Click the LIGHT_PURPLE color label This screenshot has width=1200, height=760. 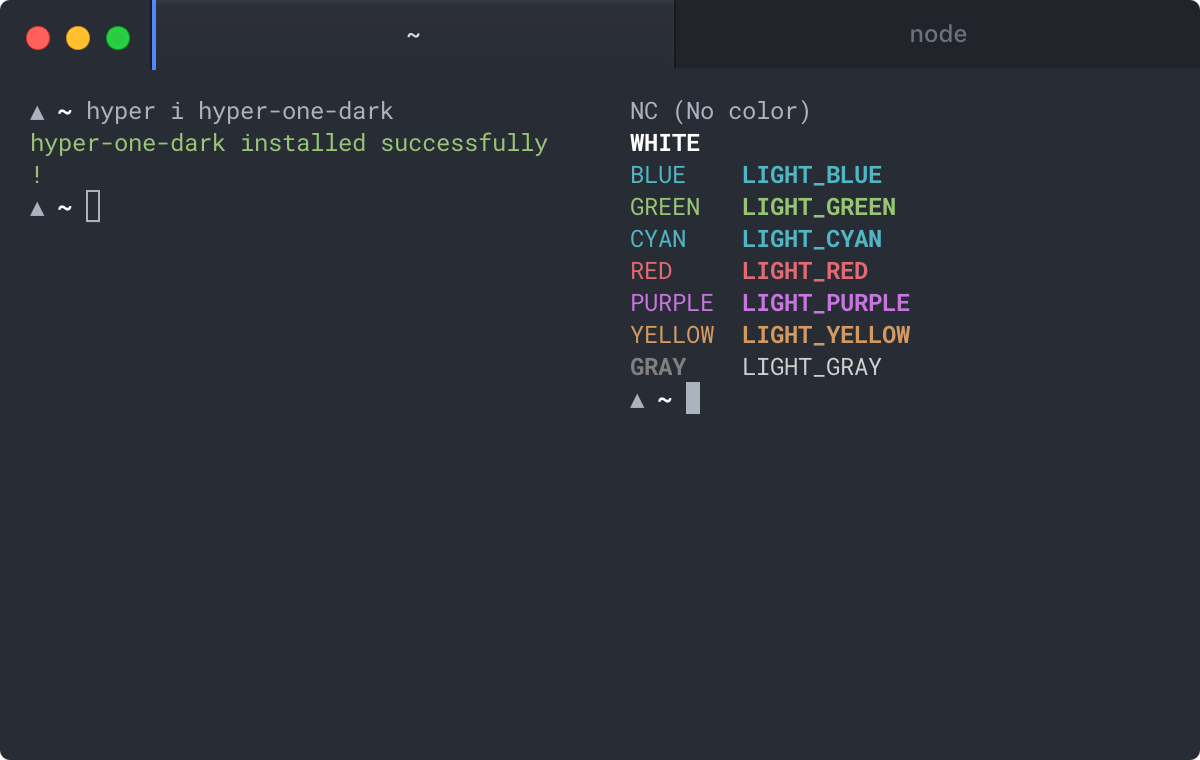pyautogui.click(x=825, y=303)
